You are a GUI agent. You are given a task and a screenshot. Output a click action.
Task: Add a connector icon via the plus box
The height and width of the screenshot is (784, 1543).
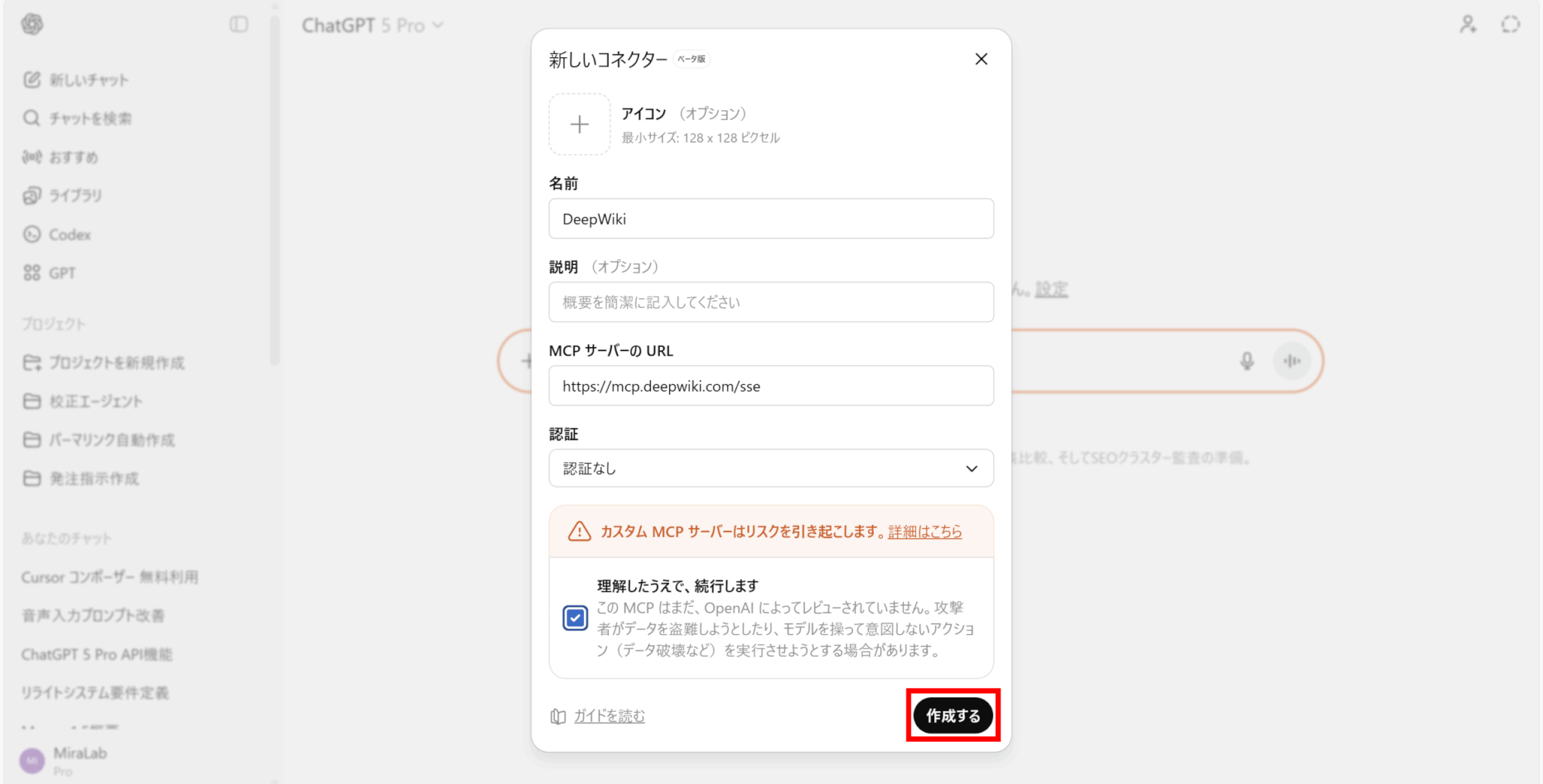[579, 124]
